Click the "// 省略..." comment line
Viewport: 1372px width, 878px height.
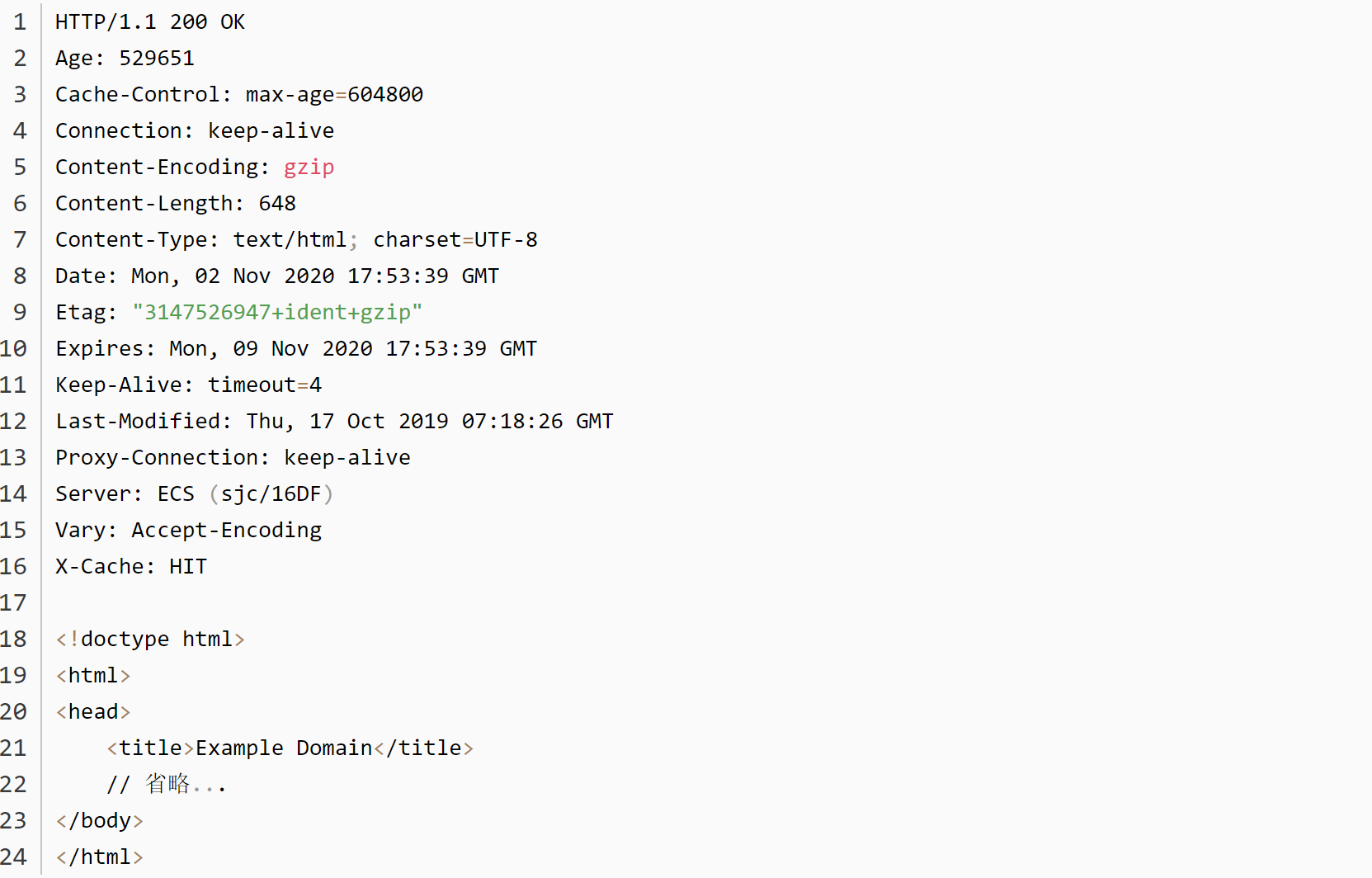(x=165, y=785)
